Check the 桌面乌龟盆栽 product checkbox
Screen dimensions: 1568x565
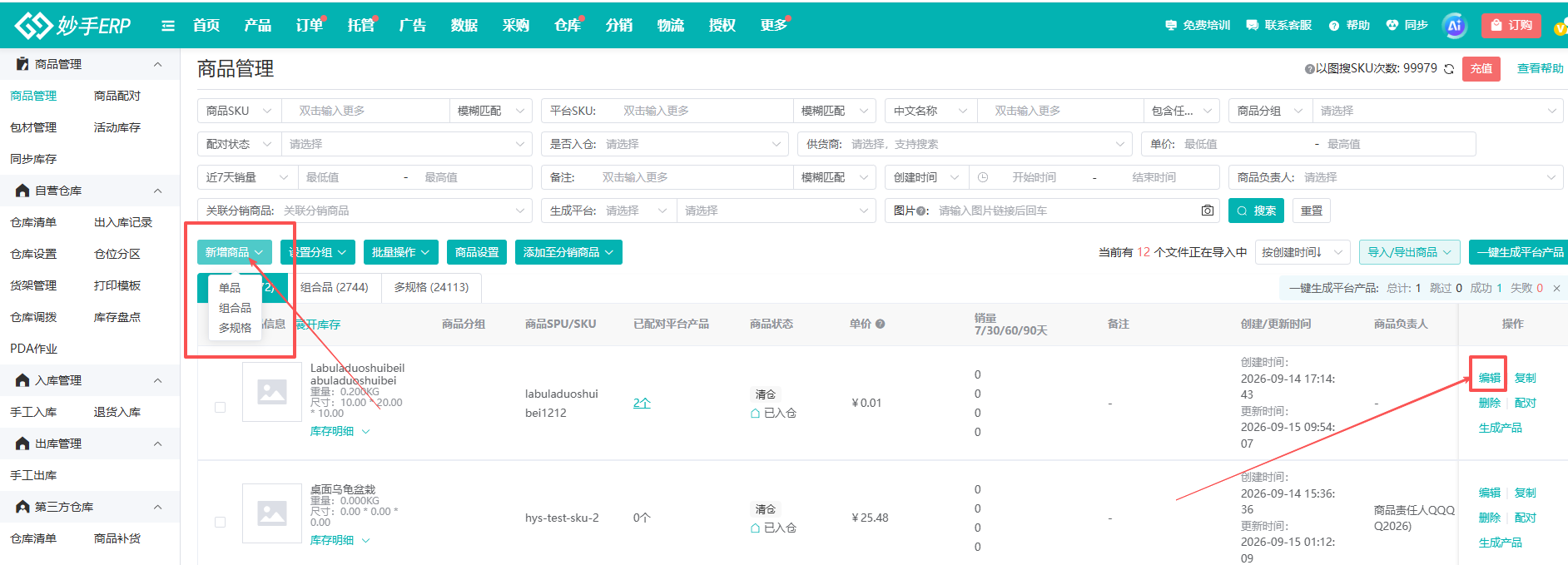[220, 522]
